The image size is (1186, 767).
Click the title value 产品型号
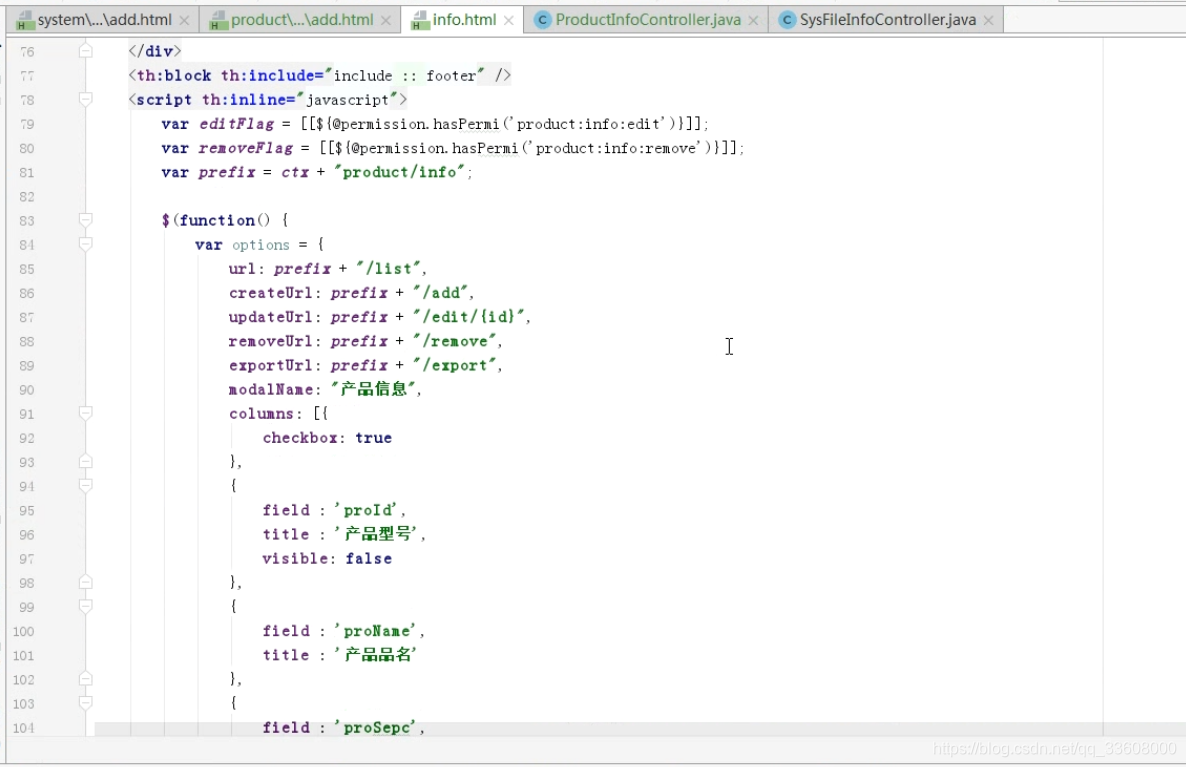pyautogui.click(x=377, y=535)
